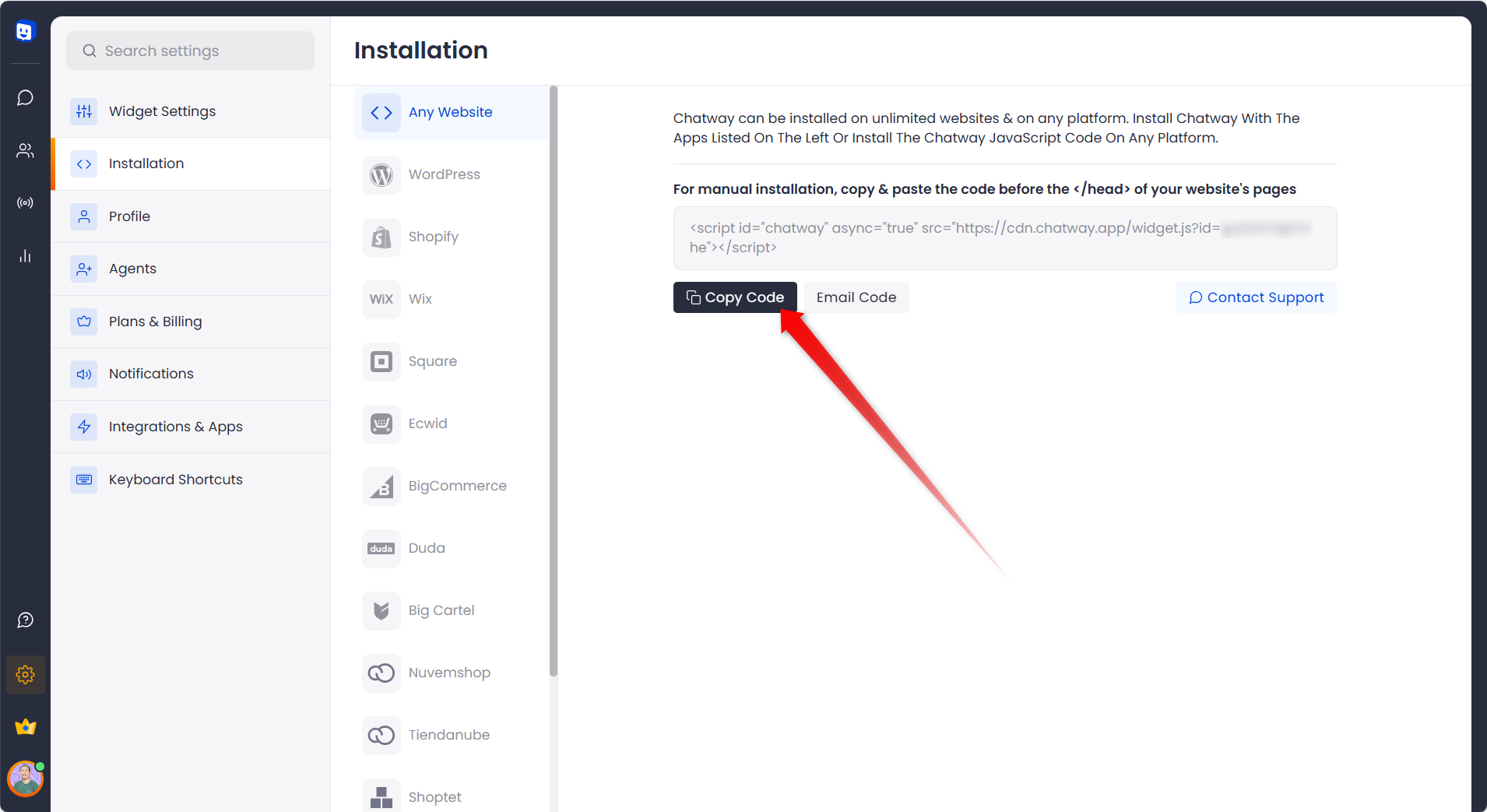
Task: Open Widget Settings menu item
Action: coord(191,111)
